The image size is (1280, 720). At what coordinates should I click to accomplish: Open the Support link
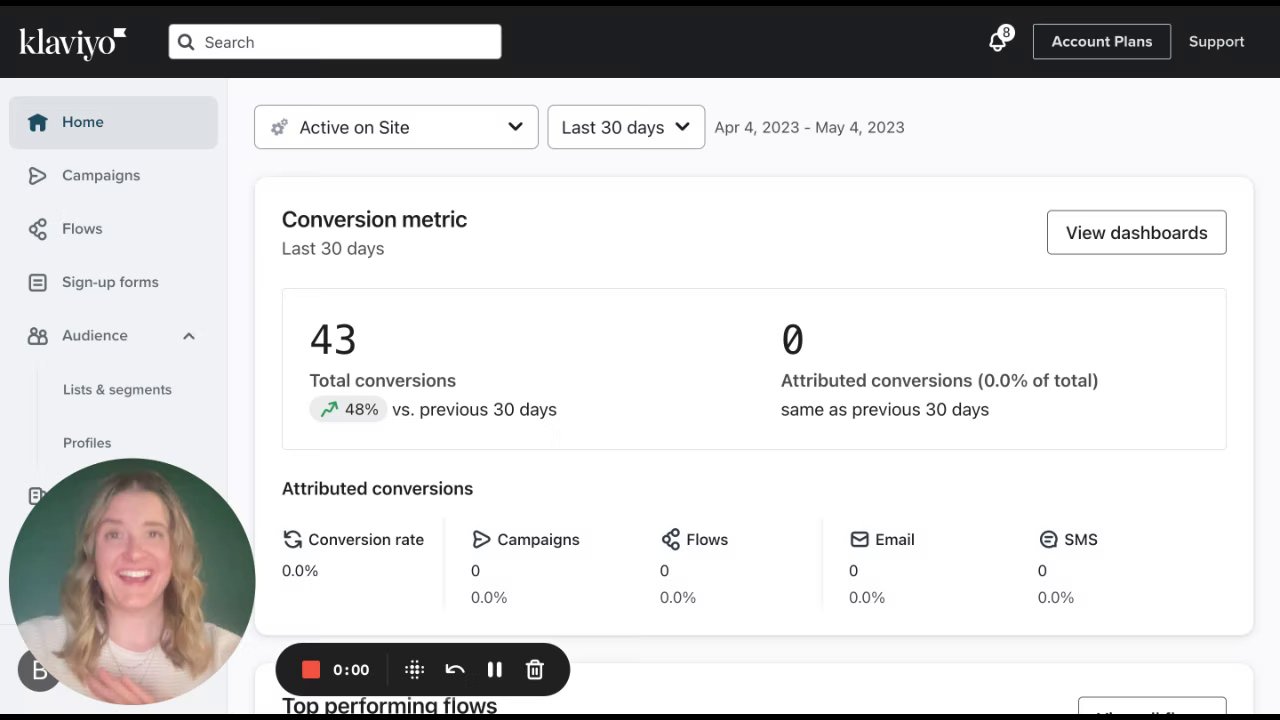1216,42
